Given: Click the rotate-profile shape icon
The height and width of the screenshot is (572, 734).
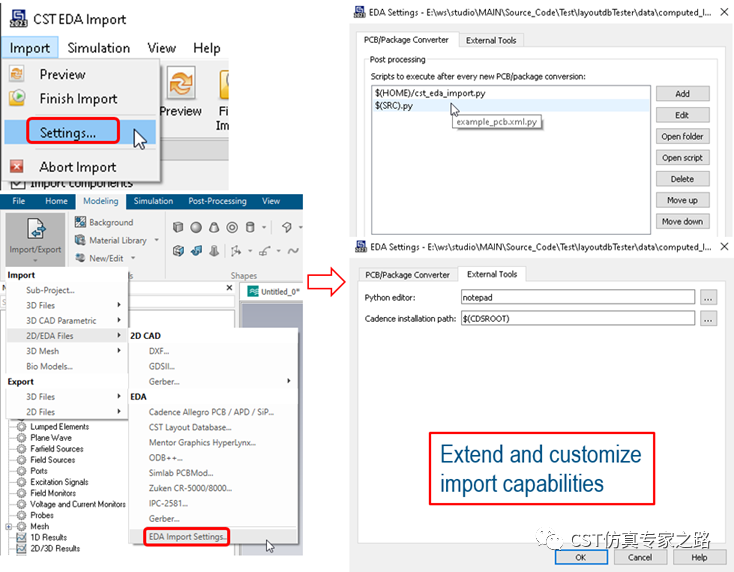Looking at the screenshot, I should (214, 251).
